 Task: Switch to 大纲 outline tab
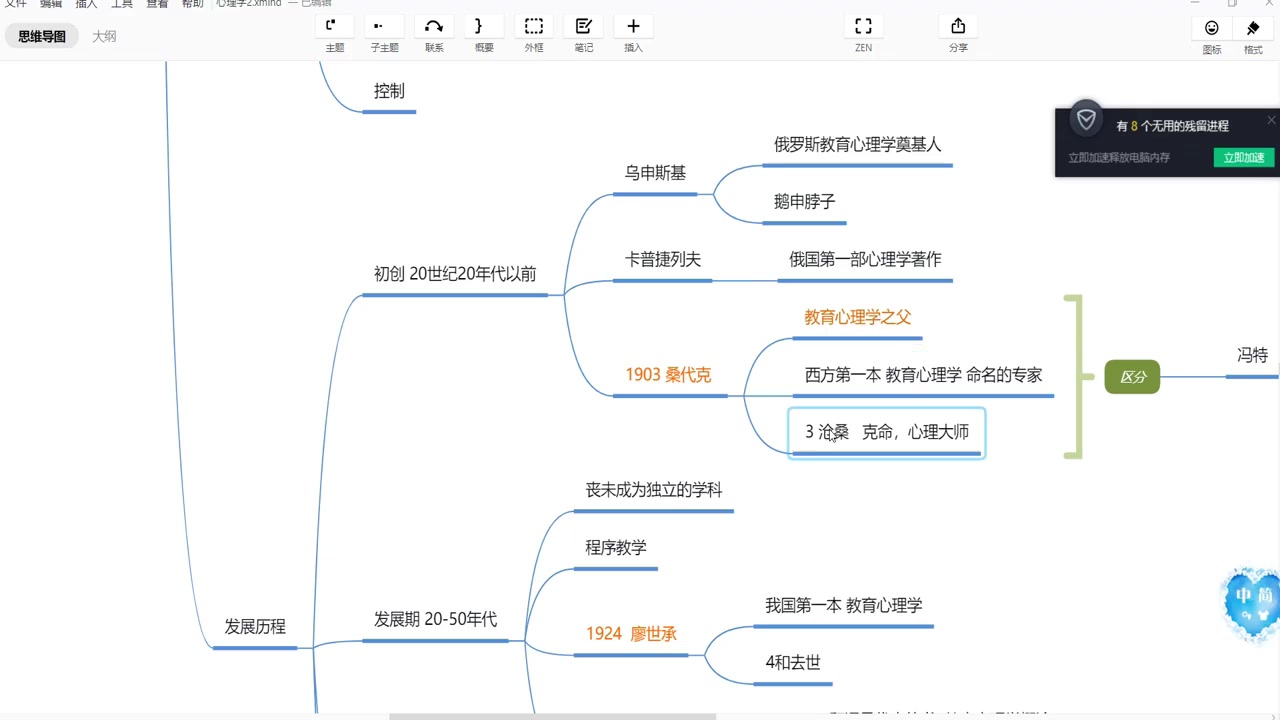(104, 37)
